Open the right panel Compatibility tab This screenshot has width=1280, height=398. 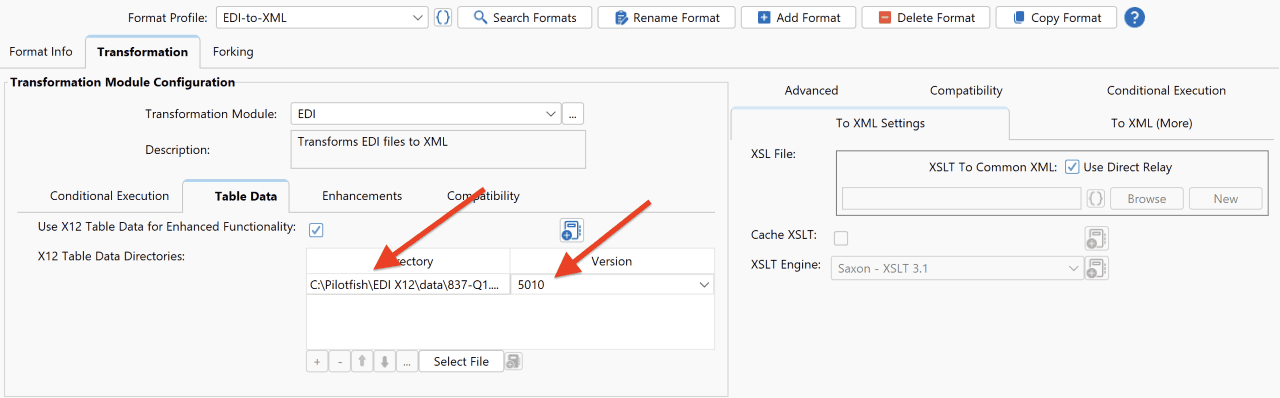(x=966, y=90)
